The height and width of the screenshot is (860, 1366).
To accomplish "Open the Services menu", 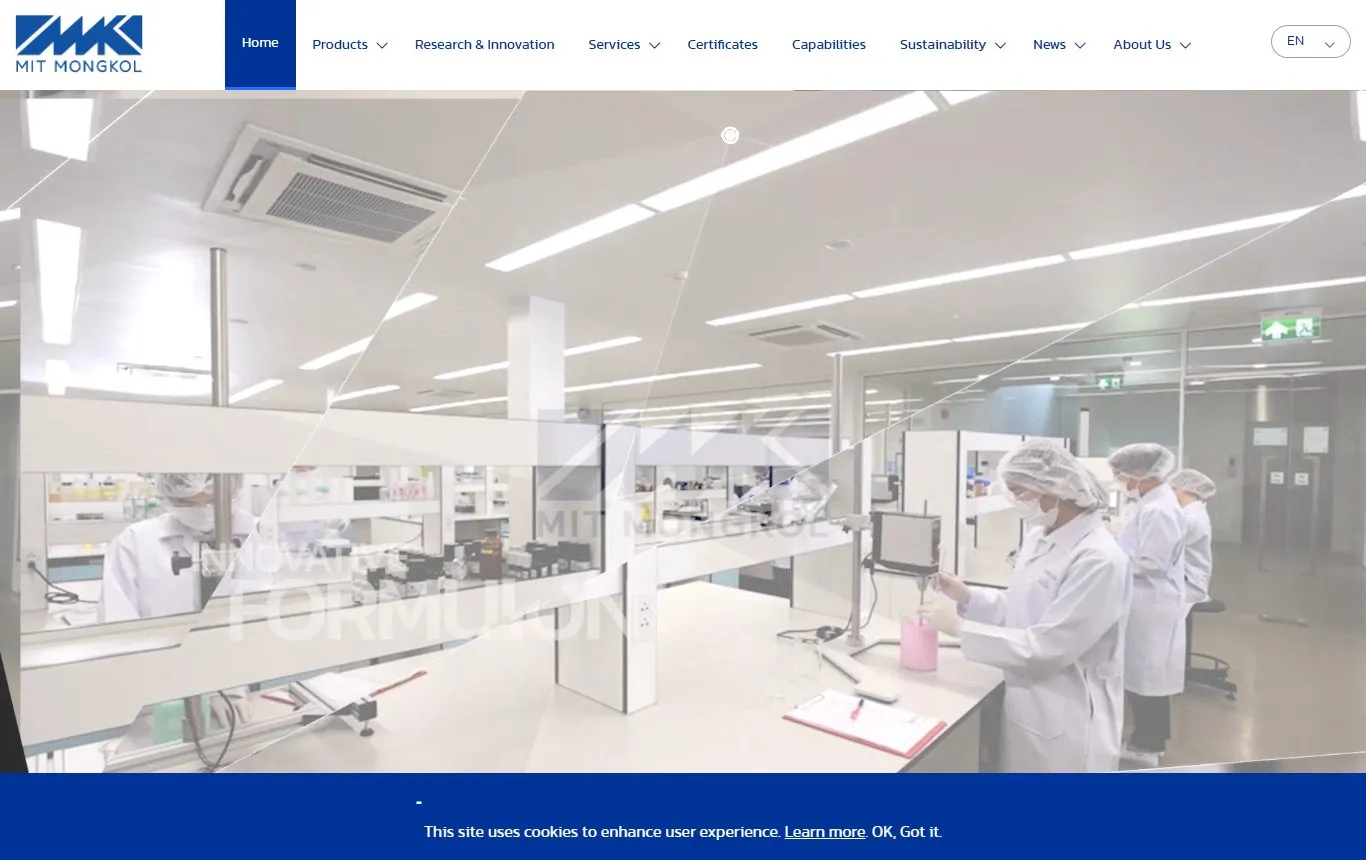I will 614,45.
